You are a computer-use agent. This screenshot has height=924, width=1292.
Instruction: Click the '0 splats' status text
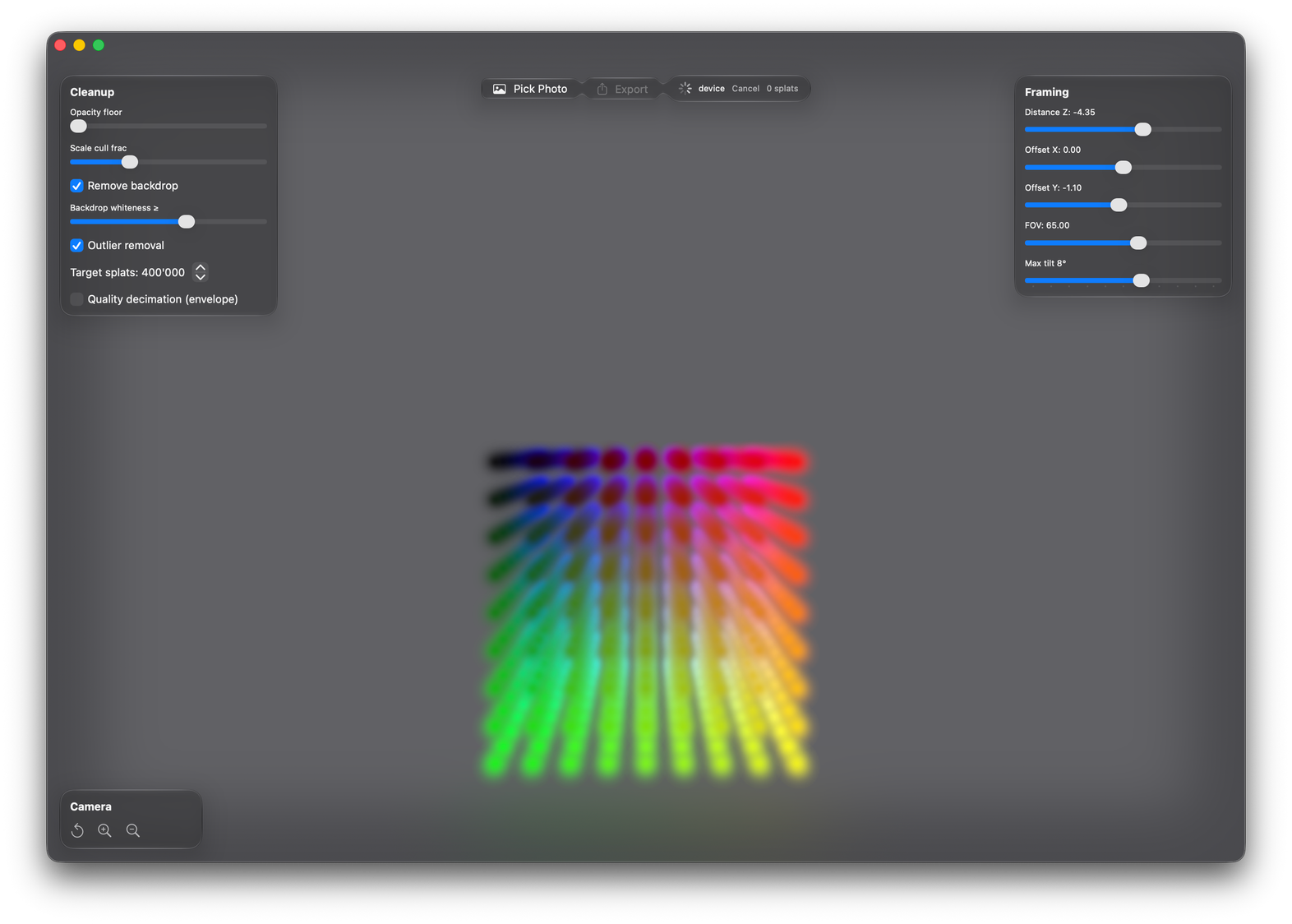pyautogui.click(x=782, y=89)
